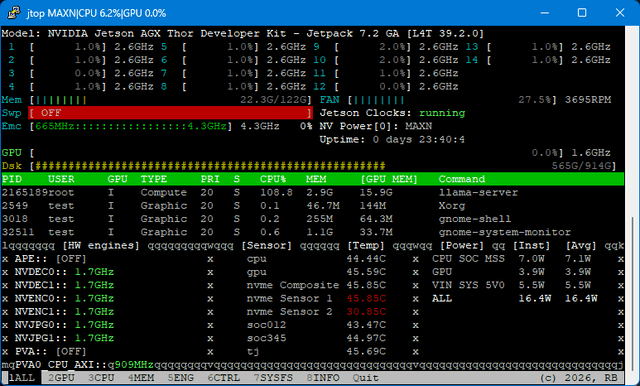This screenshot has height=386, width=640.
Task: Click the FAN speed bar
Action: point(452,100)
